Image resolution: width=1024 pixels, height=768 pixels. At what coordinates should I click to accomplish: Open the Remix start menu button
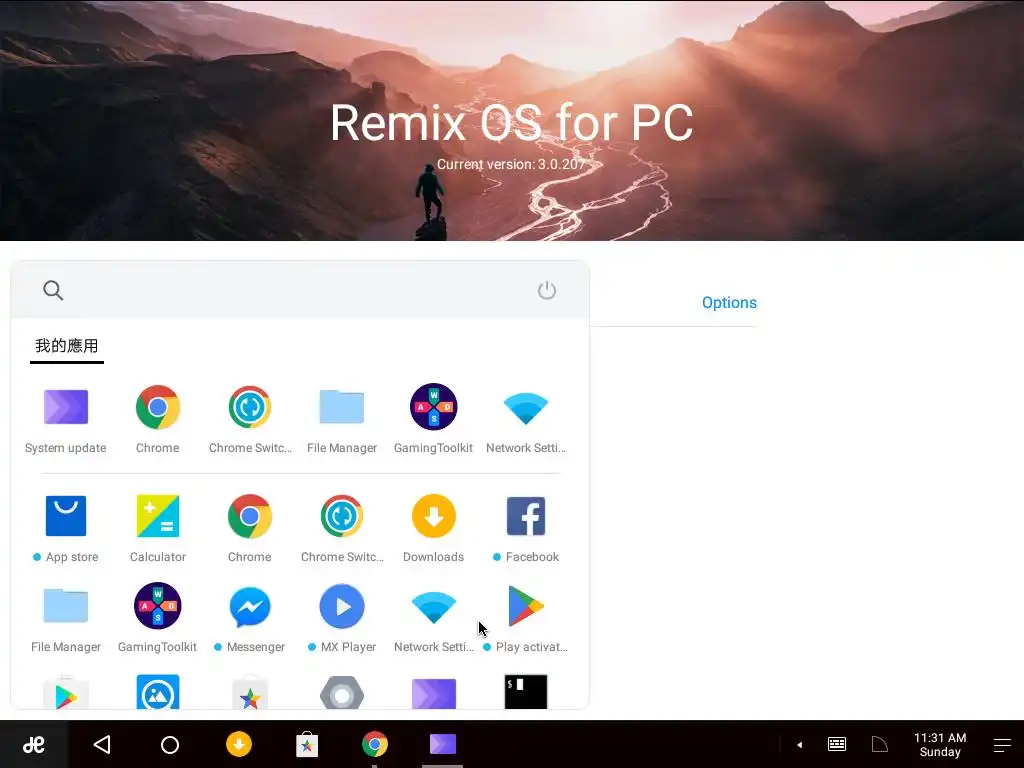(x=33, y=744)
